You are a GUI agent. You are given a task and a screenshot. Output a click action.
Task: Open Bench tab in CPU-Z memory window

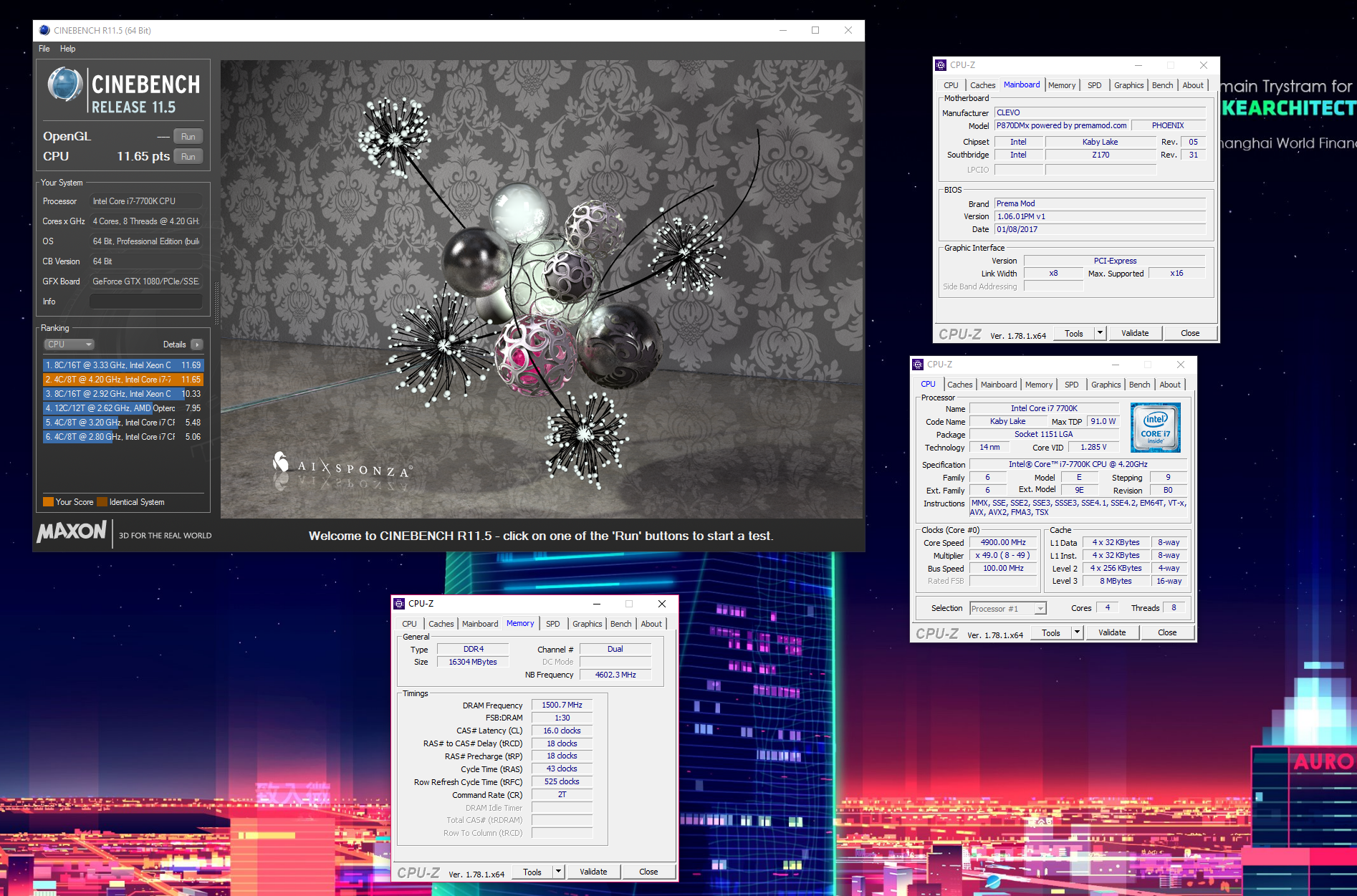[x=620, y=624]
